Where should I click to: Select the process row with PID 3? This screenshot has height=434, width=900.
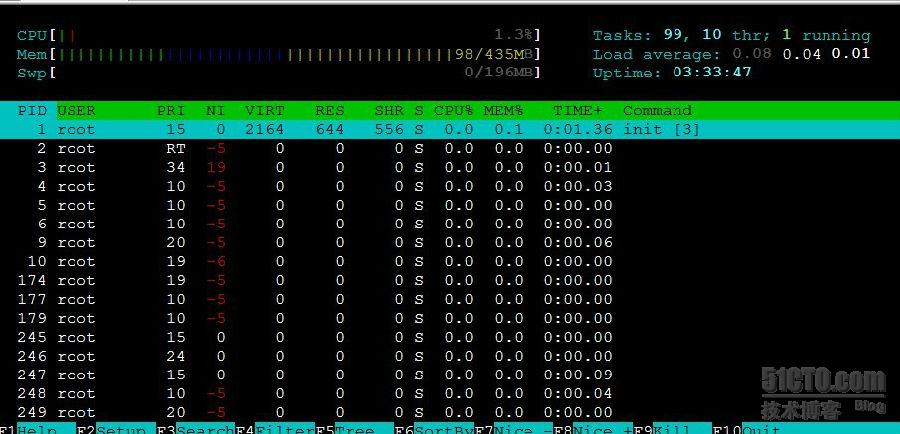[x=450, y=168]
